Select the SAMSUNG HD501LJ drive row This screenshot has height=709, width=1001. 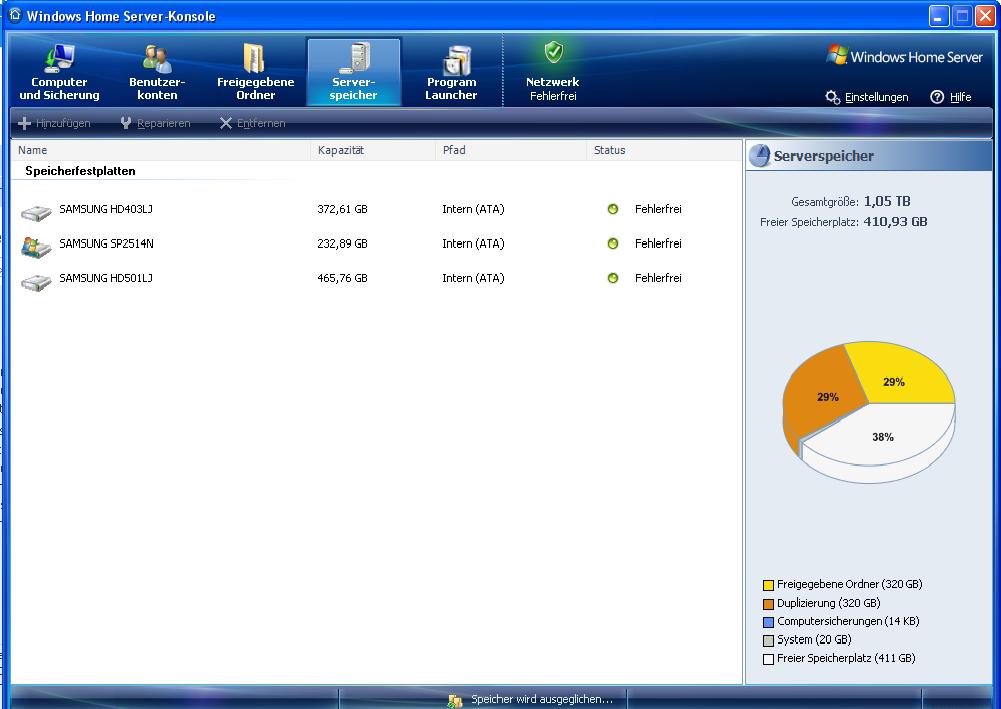(377, 278)
